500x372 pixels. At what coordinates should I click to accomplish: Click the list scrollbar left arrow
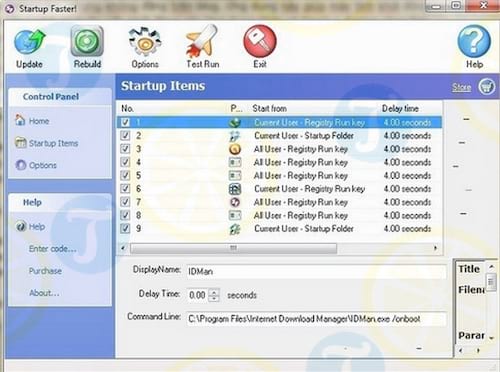(x=123, y=248)
